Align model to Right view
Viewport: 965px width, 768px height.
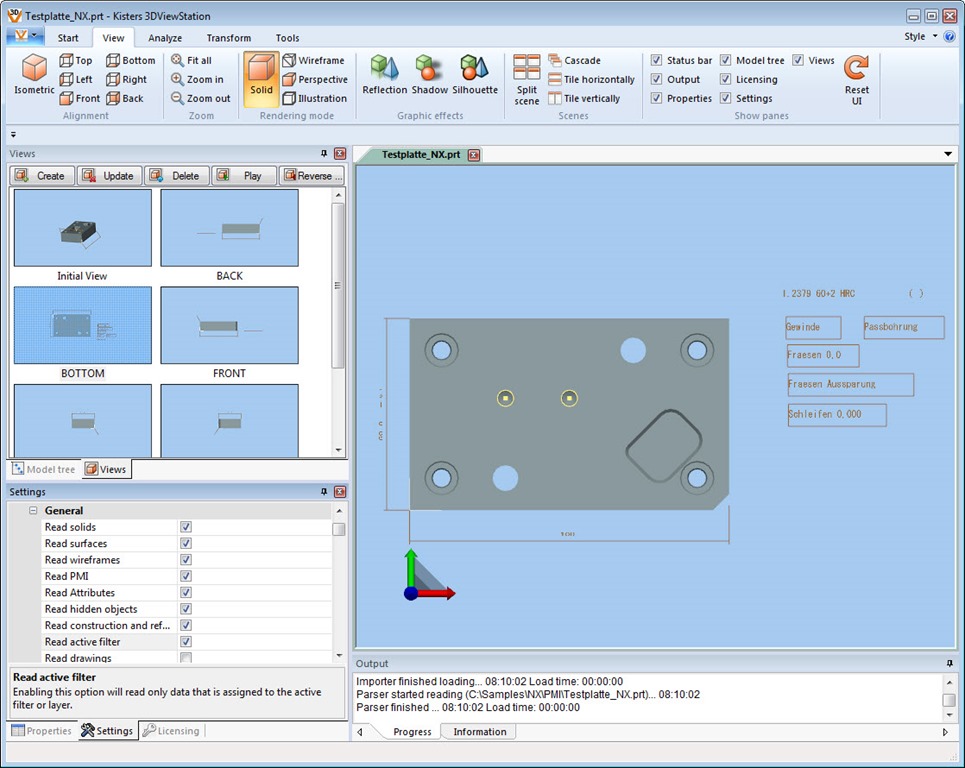(127, 79)
